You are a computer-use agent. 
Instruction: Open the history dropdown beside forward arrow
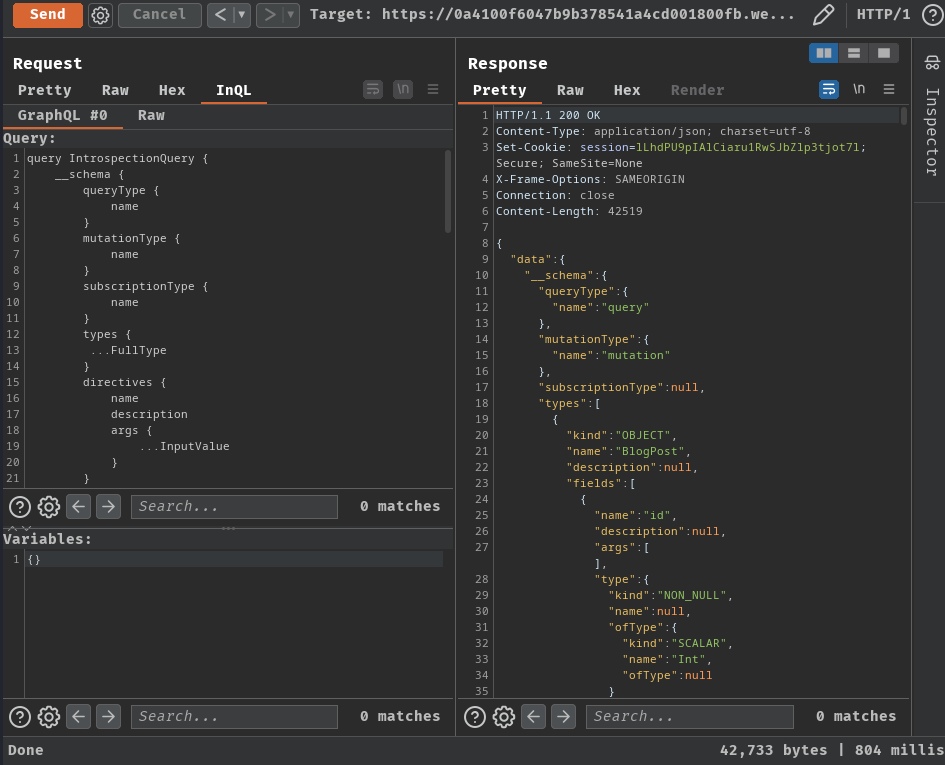291,14
